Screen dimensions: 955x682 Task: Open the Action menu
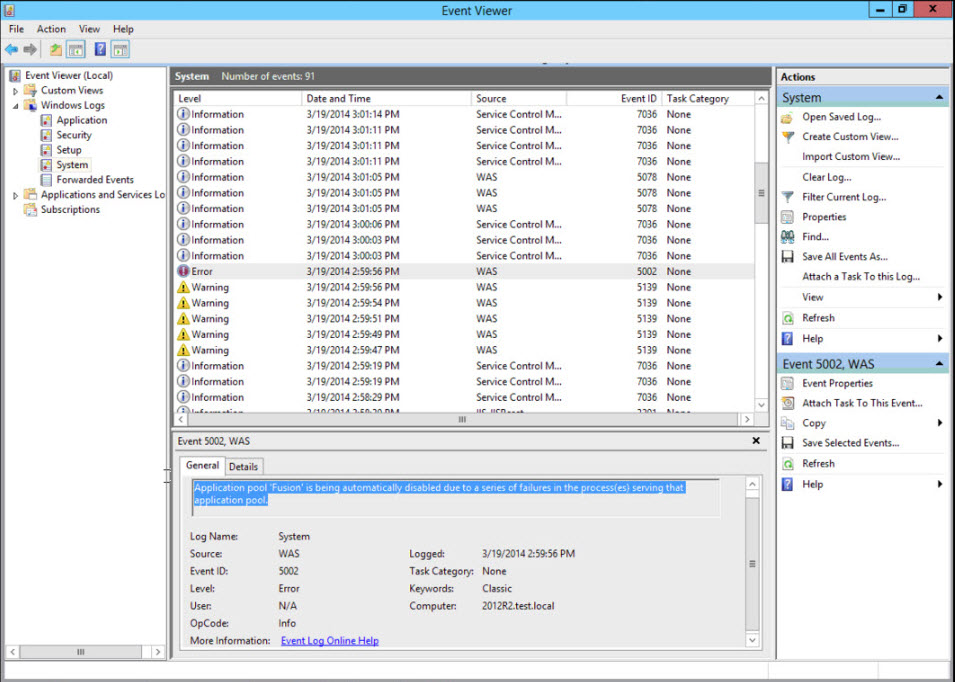(x=51, y=29)
